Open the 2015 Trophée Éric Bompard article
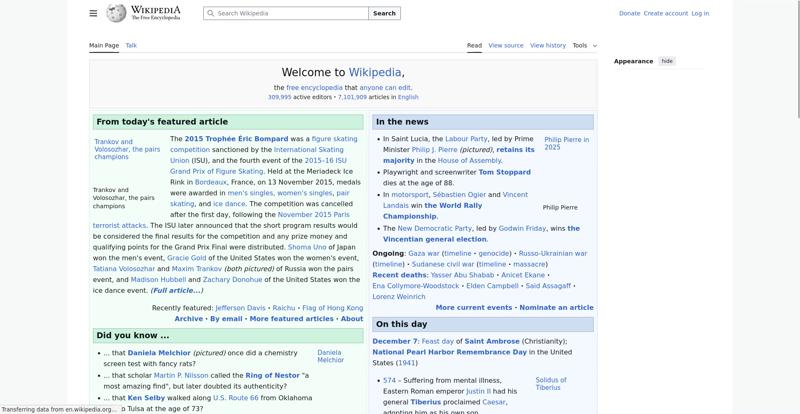This screenshot has height=414, width=800. [x=236, y=139]
